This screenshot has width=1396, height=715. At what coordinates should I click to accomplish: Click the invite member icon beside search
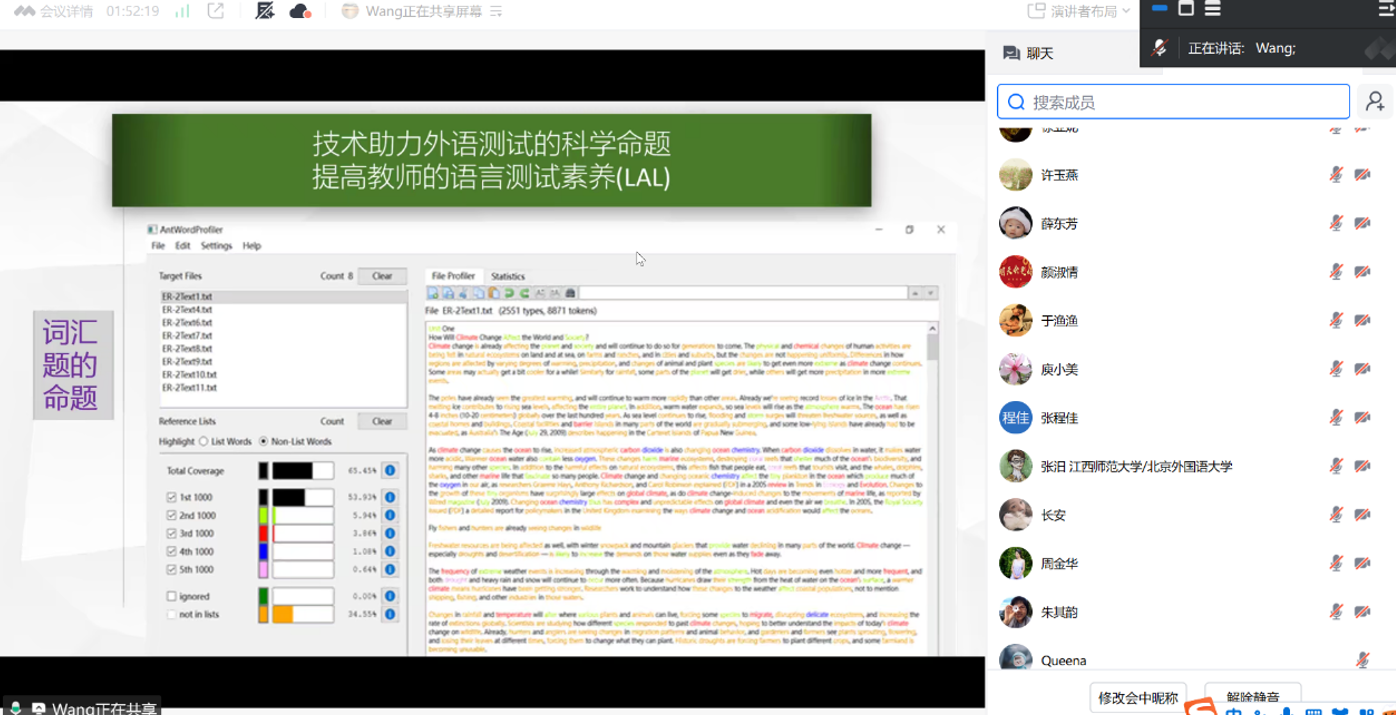coord(1375,102)
